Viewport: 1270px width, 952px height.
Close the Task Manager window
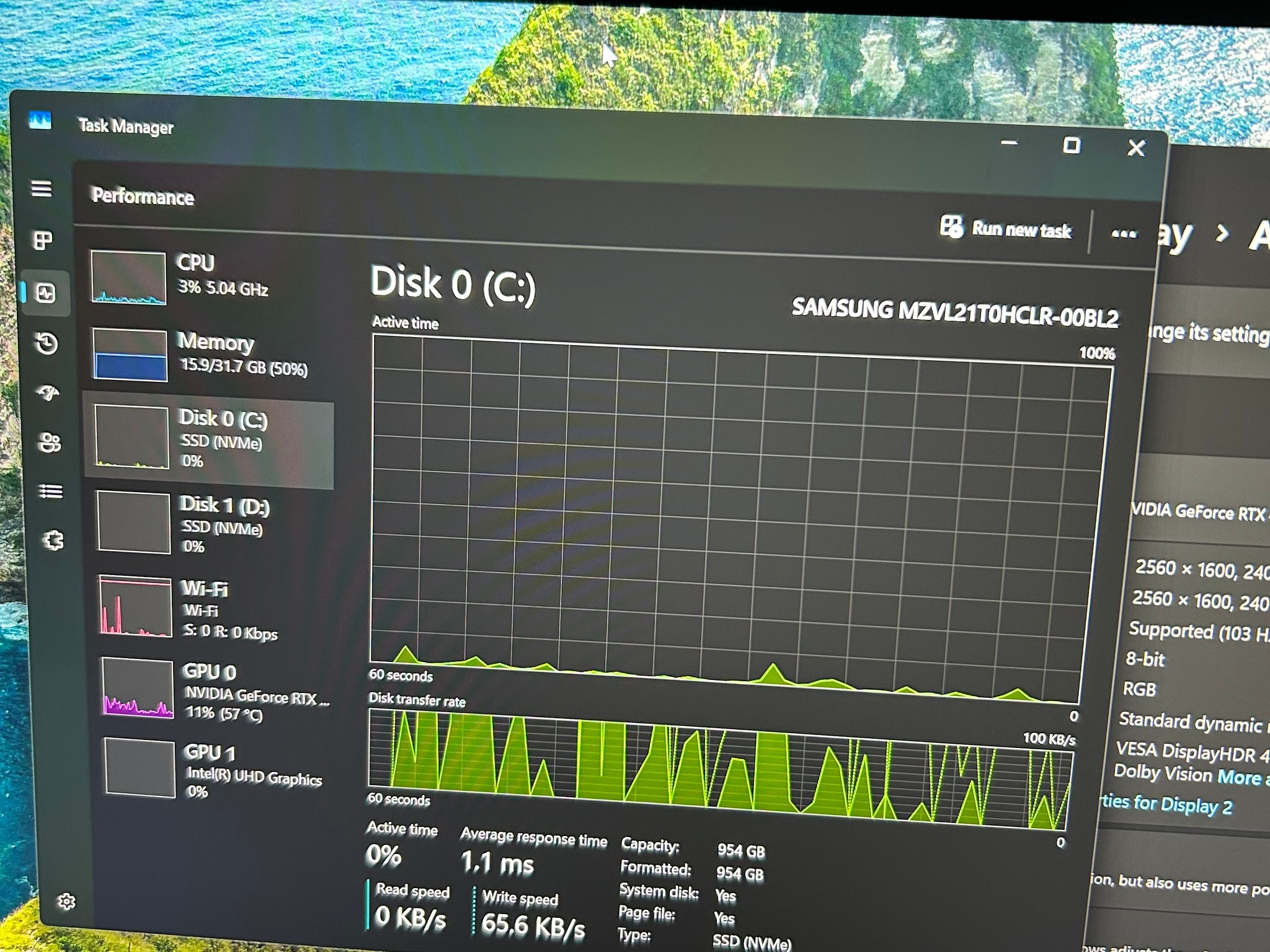[x=1136, y=148]
